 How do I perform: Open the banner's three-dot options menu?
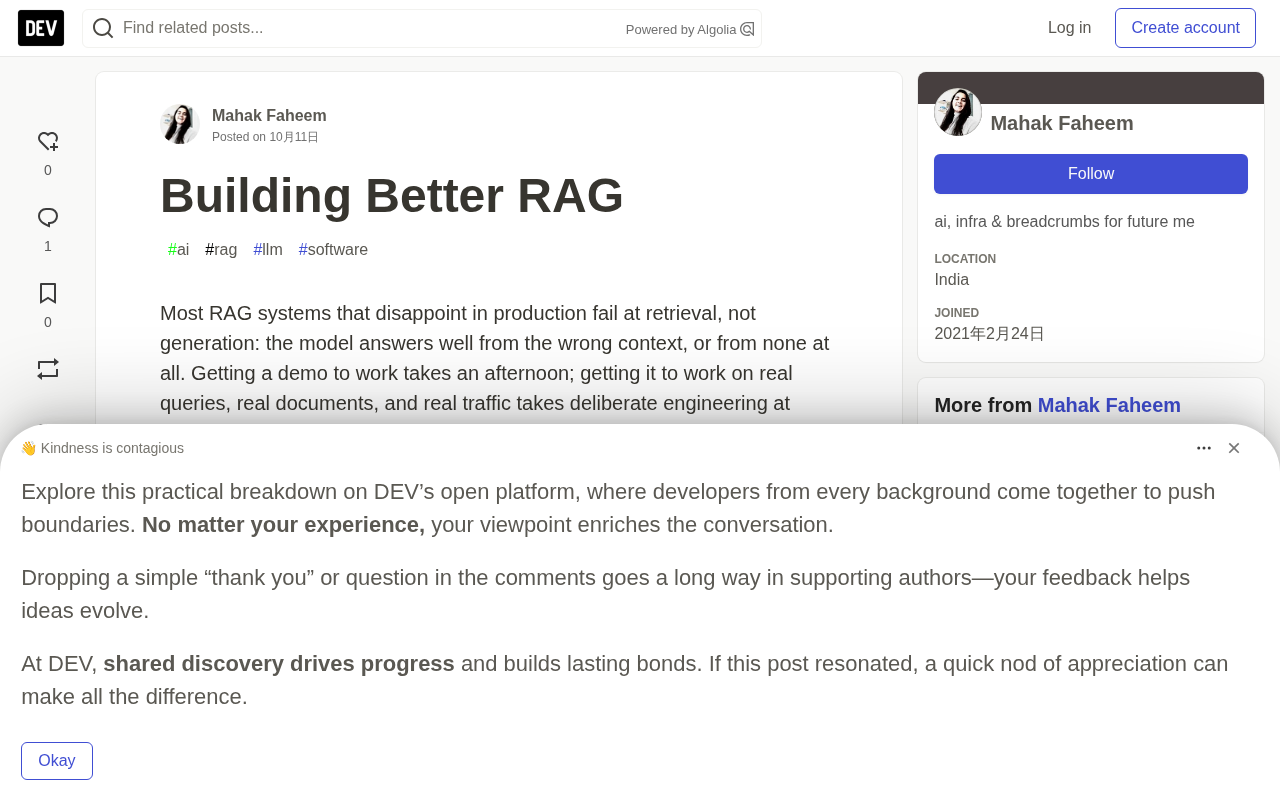pyautogui.click(x=1204, y=448)
